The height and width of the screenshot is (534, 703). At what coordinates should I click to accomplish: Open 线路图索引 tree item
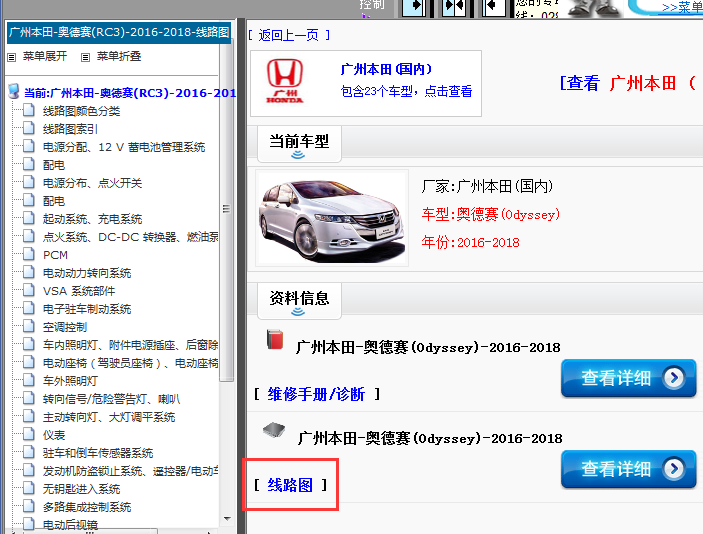click(x=70, y=129)
